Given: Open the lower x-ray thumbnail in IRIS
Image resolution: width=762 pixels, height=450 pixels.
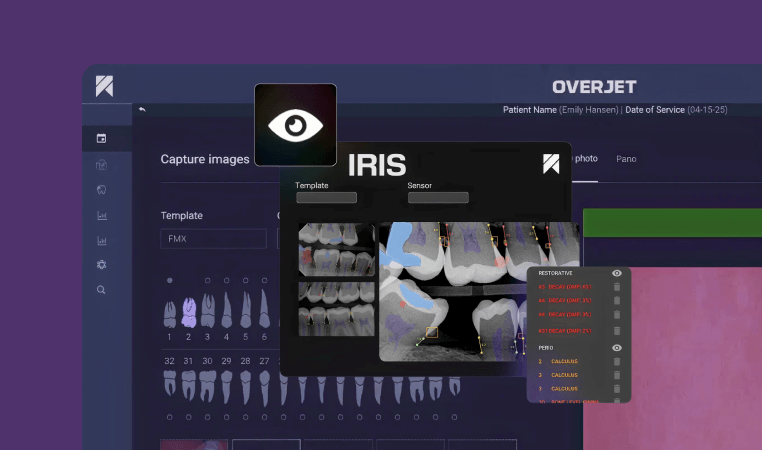Looking at the screenshot, I should point(337,310).
